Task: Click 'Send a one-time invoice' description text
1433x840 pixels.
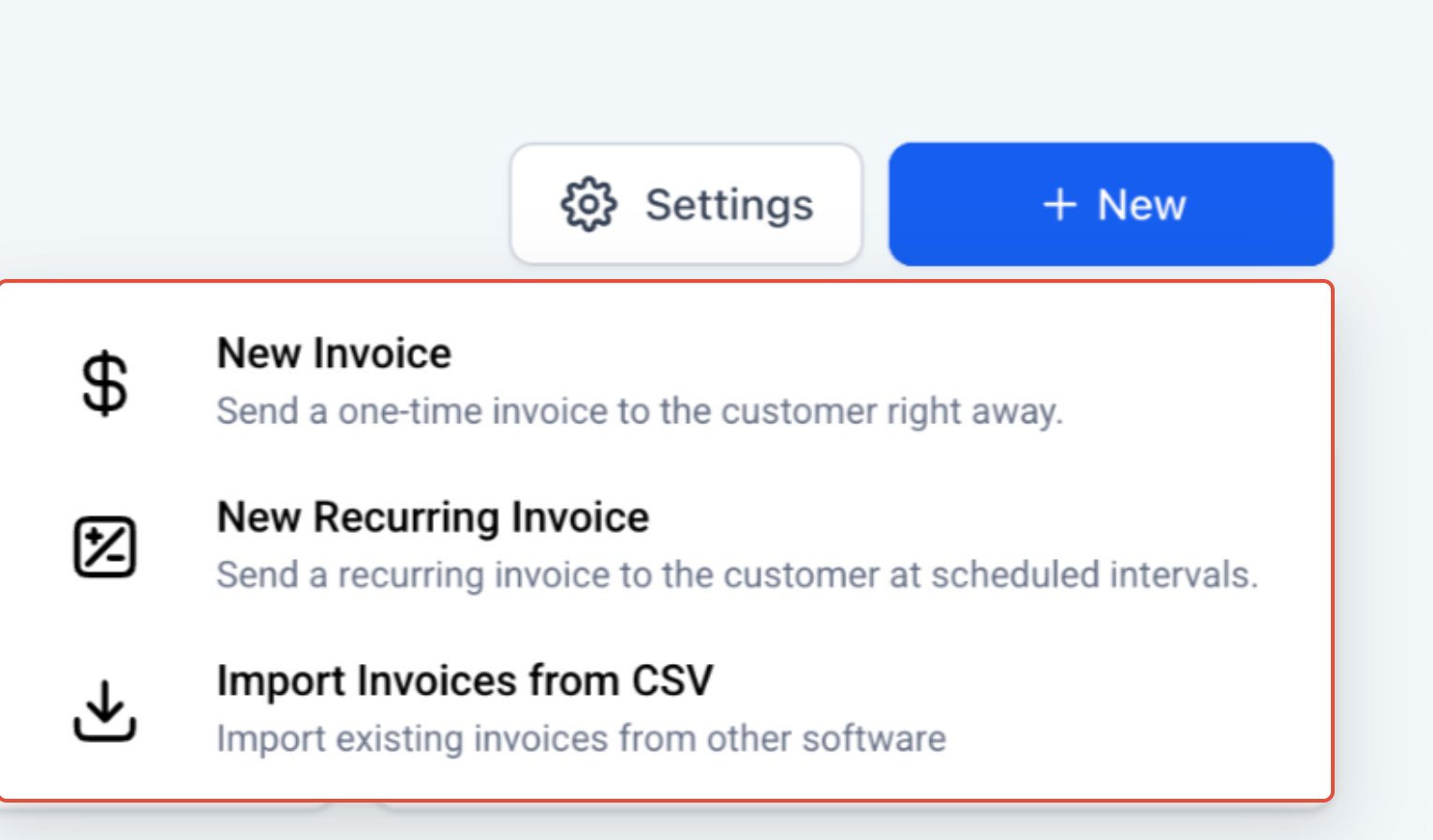Action: coord(640,411)
